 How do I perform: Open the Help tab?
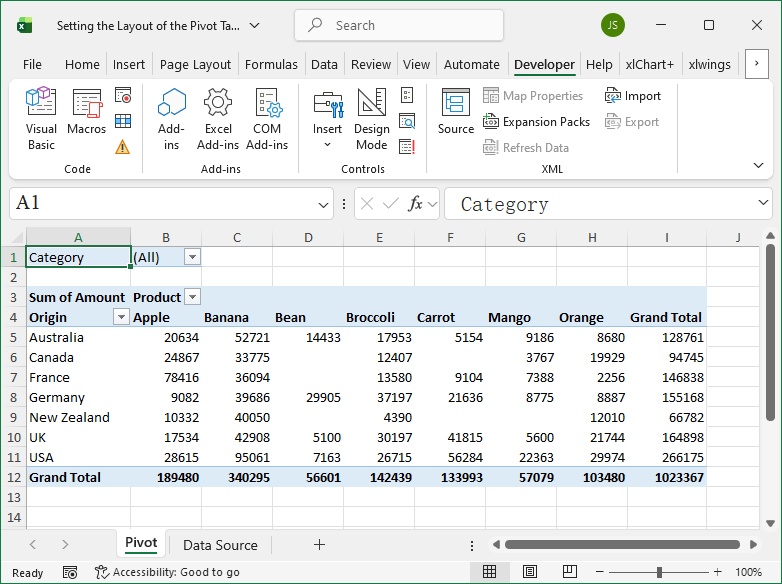point(599,64)
